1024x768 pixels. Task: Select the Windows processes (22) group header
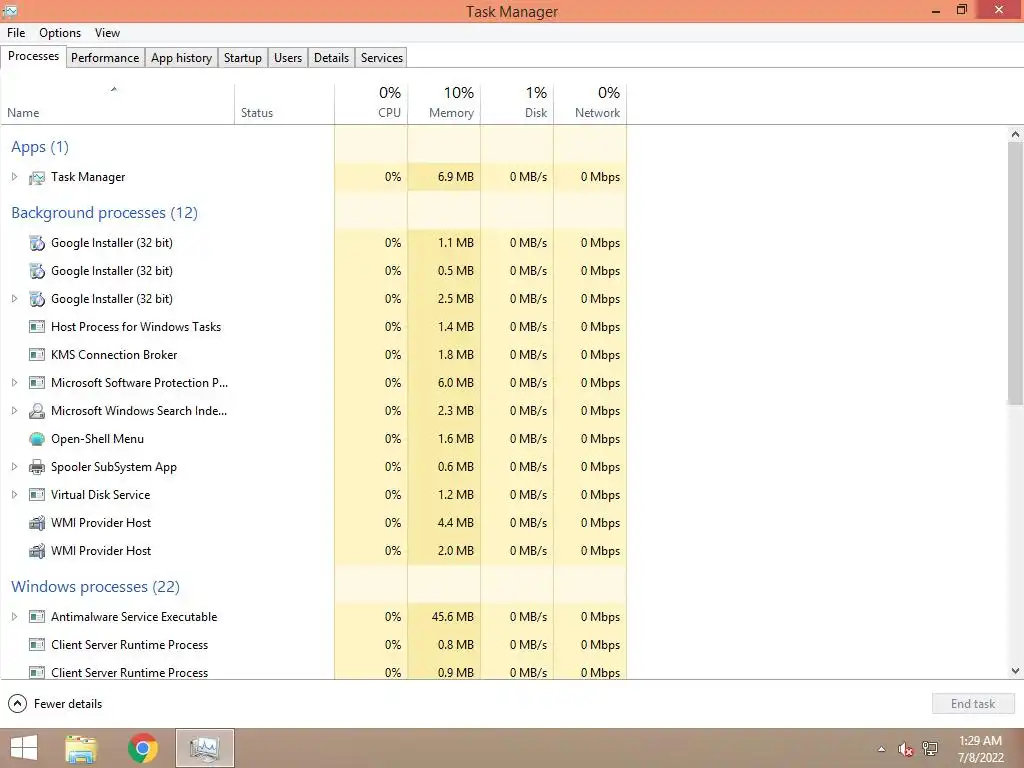click(95, 587)
